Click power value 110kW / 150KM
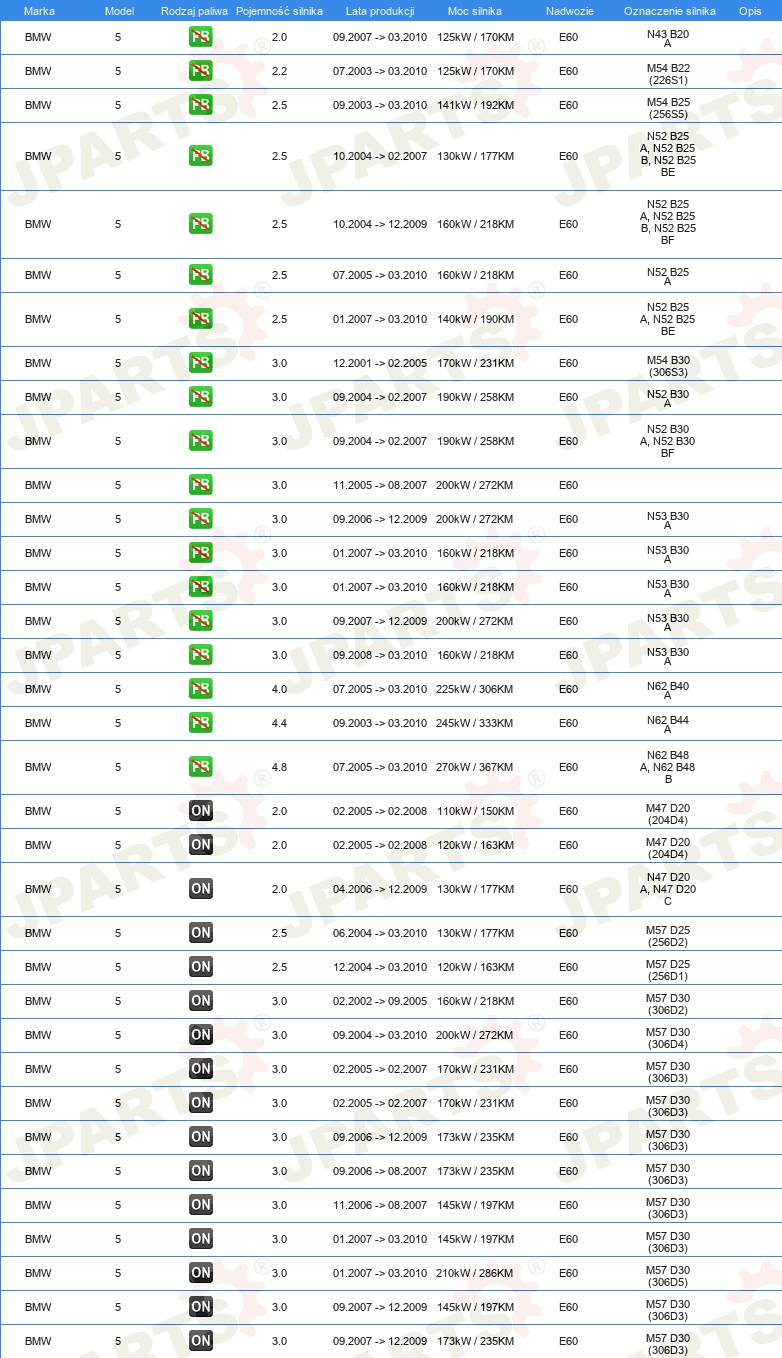This screenshot has height=1358, width=782. (475, 811)
